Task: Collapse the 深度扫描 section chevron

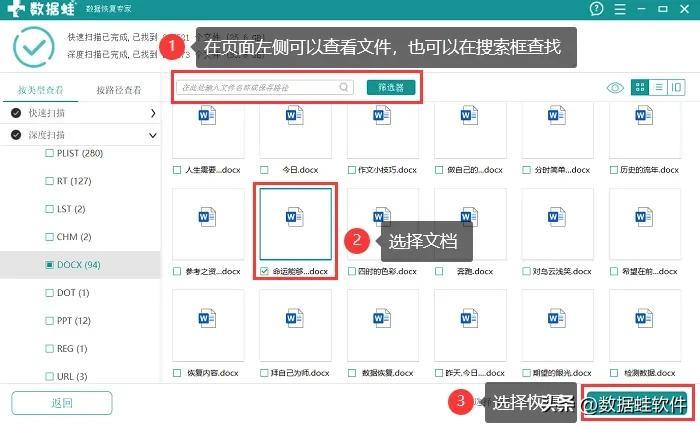Action: [153, 135]
